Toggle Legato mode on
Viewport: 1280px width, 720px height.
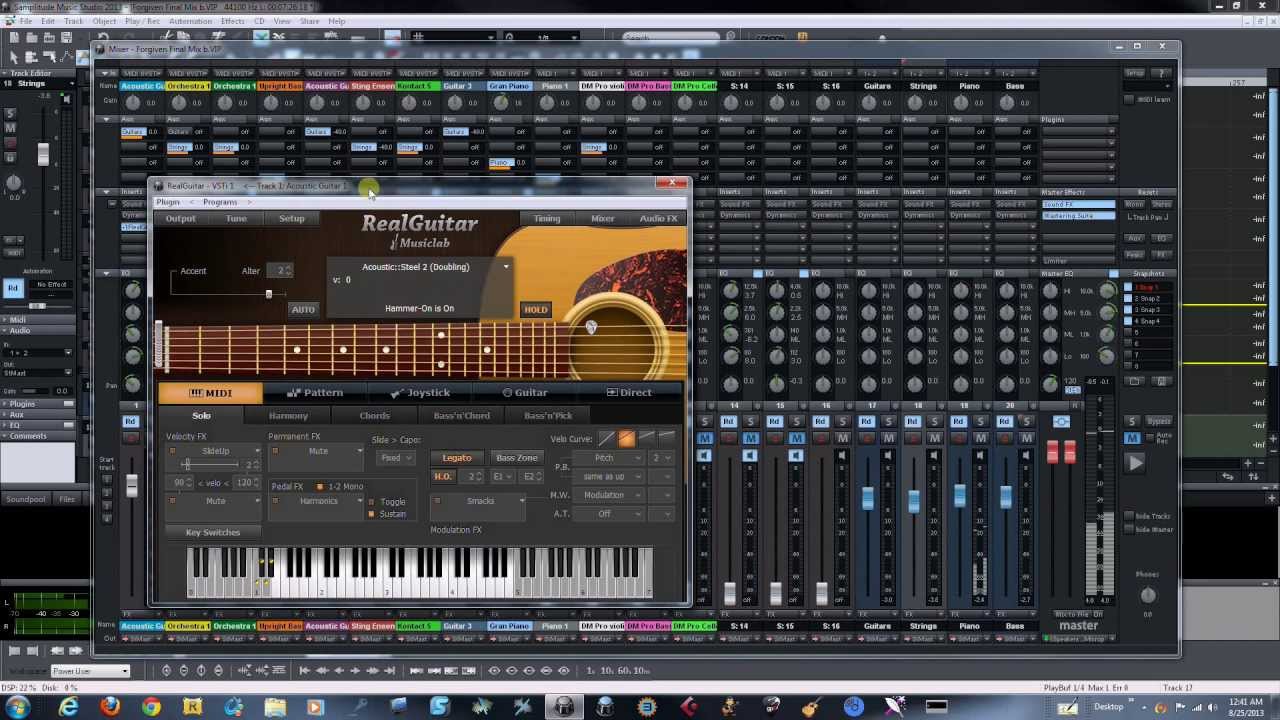[x=456, y=457]
